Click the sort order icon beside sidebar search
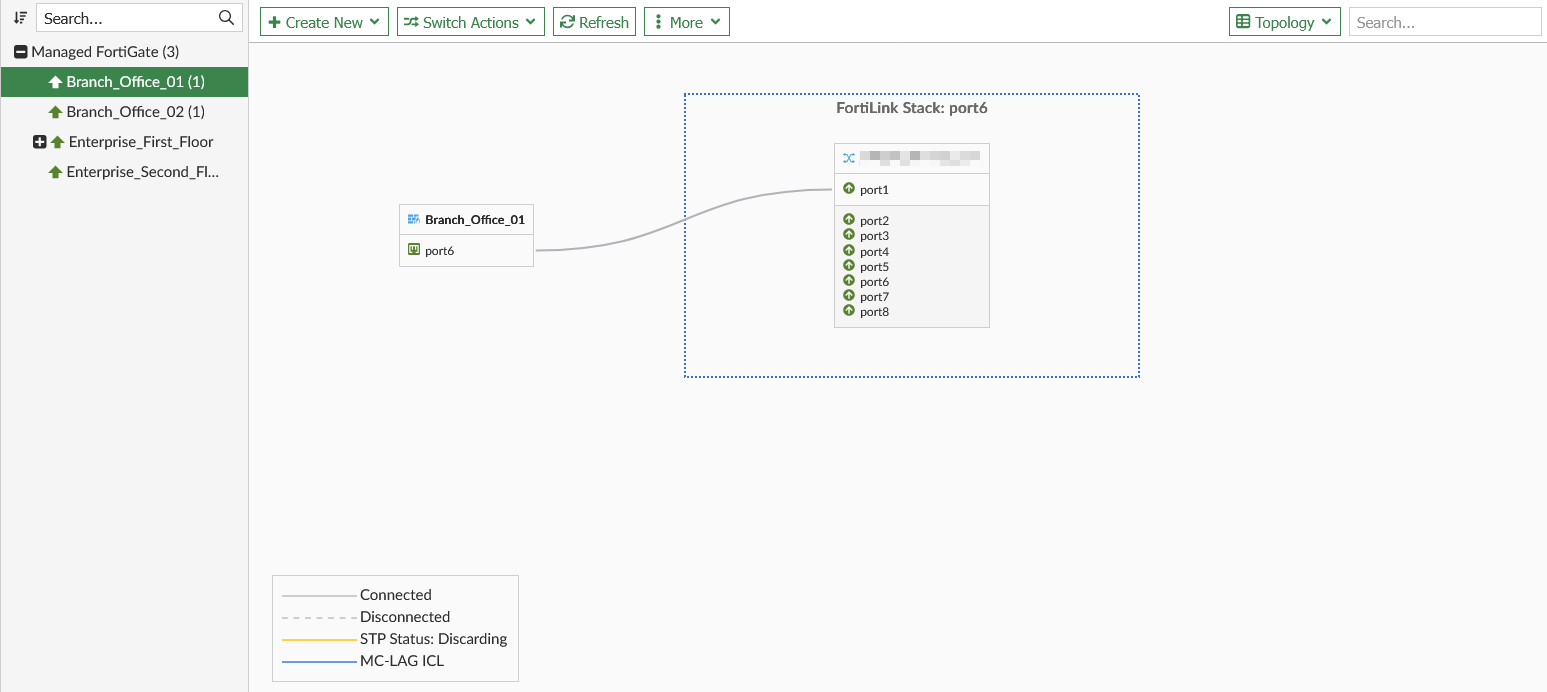Screen dimensions: 1547x692 pyautogui.click(x=20, y=18)
